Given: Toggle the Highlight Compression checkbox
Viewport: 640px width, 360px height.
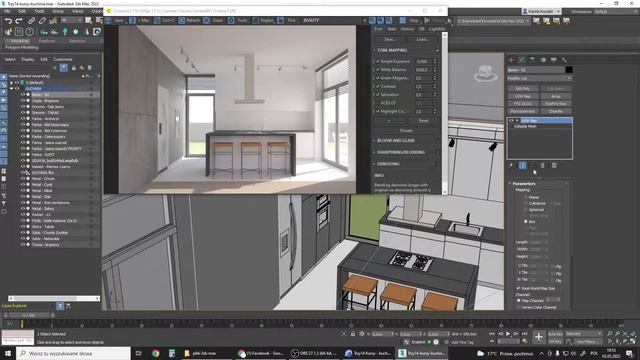Looking at the screenshot, I should click(x=378, y=111).
